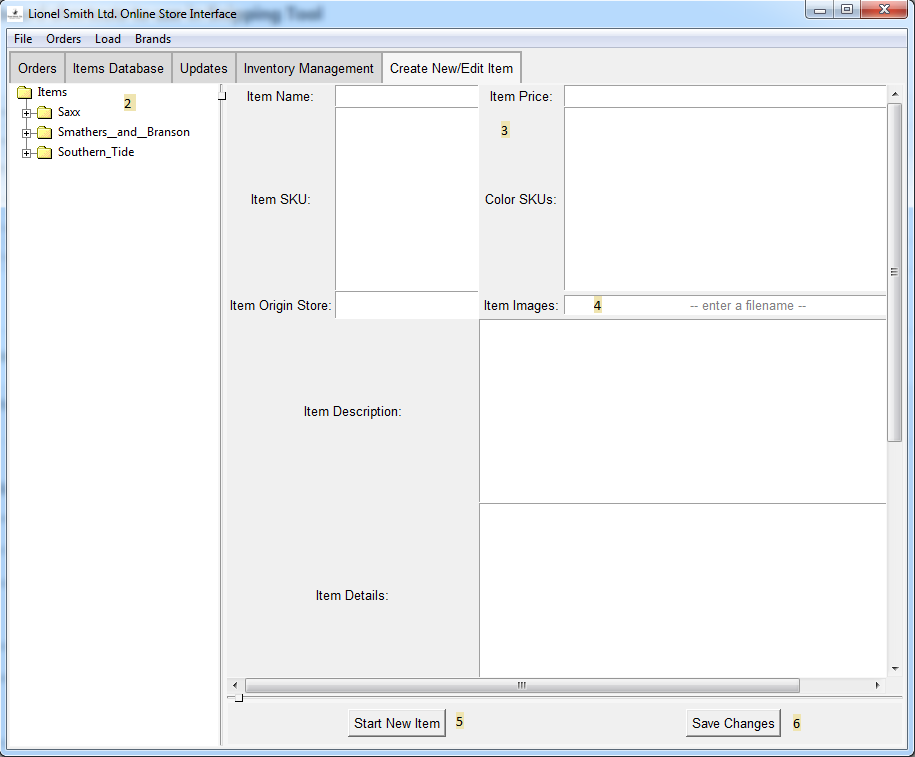Click the Item Name input field

tap(407, 96)
